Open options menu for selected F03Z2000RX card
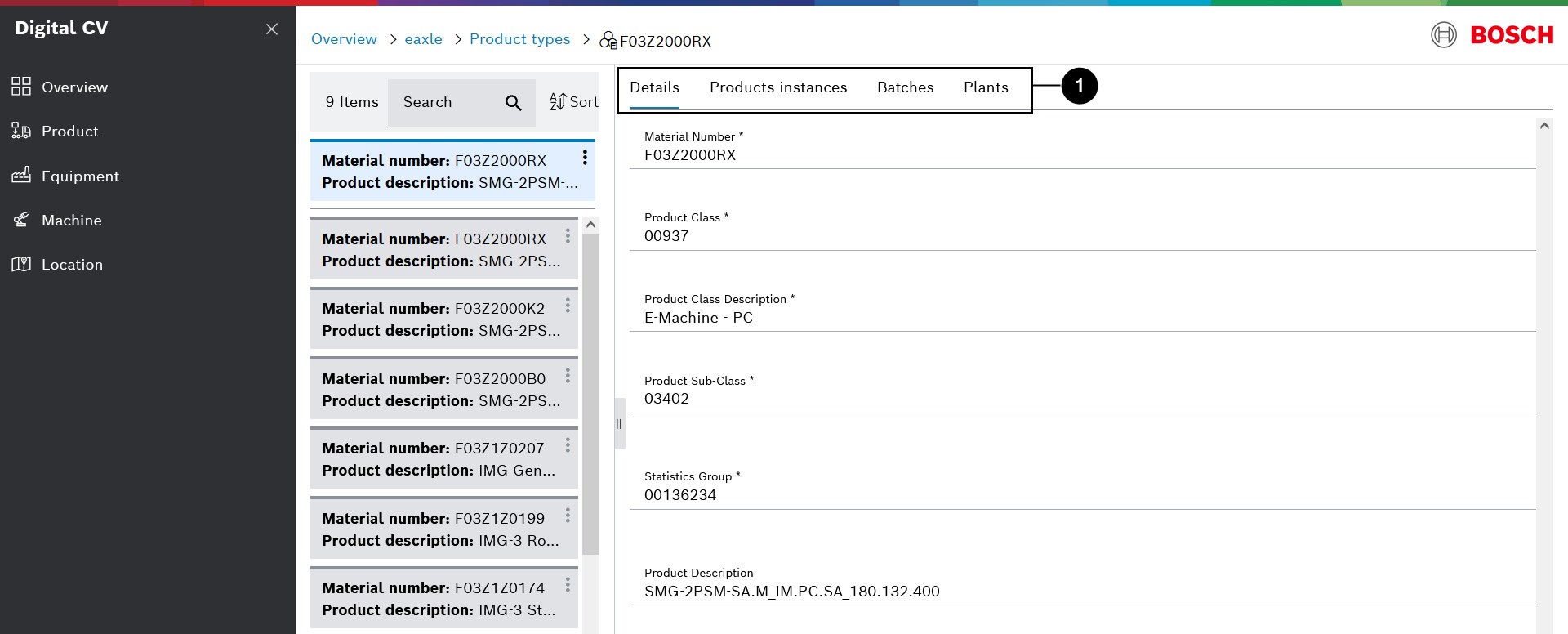The height and width of the screenshot is (634, 1568). [585, 158]
